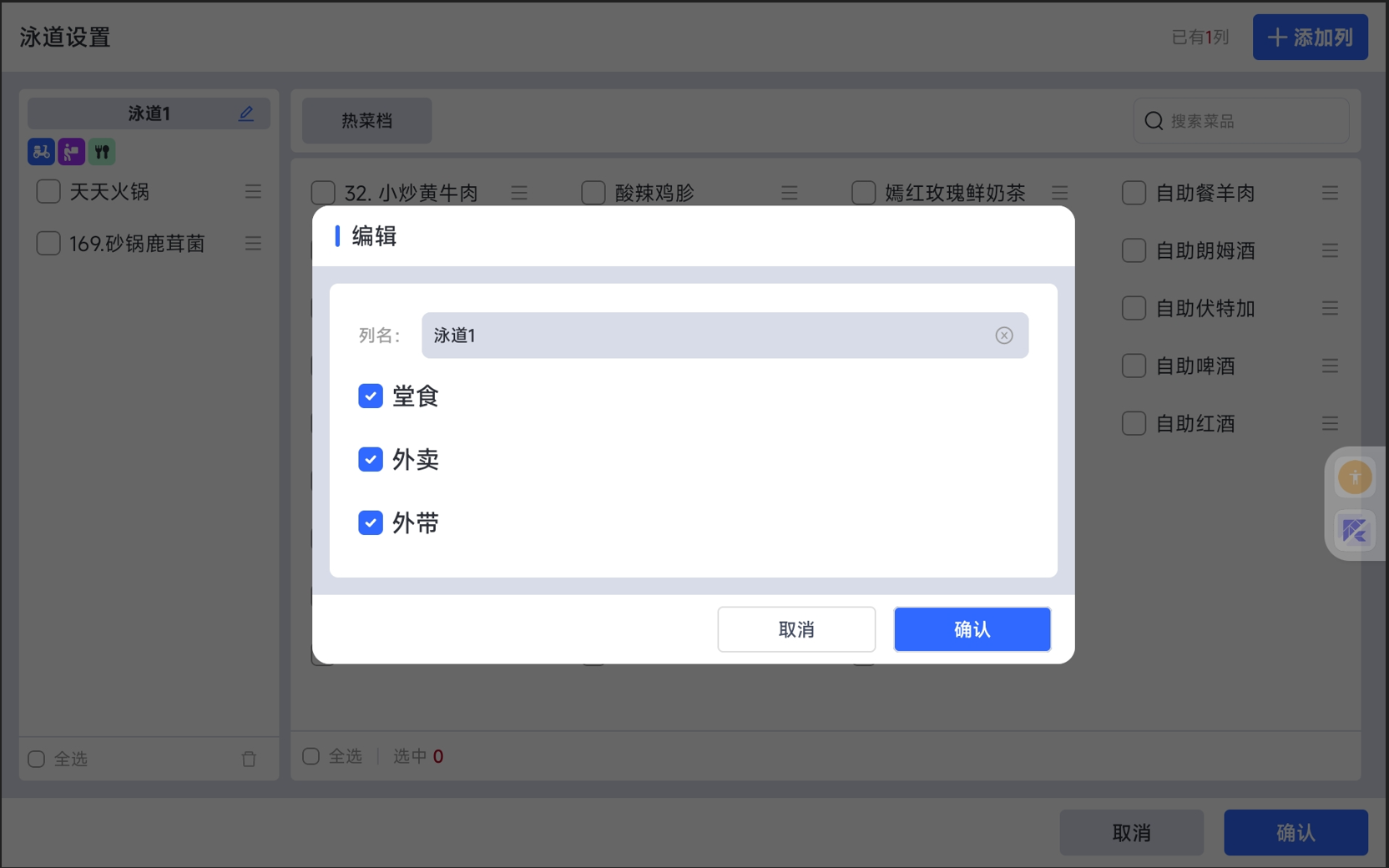
Task: Select the 热菜档 tab
Action: pyautogui.click(x=366, y=121)
